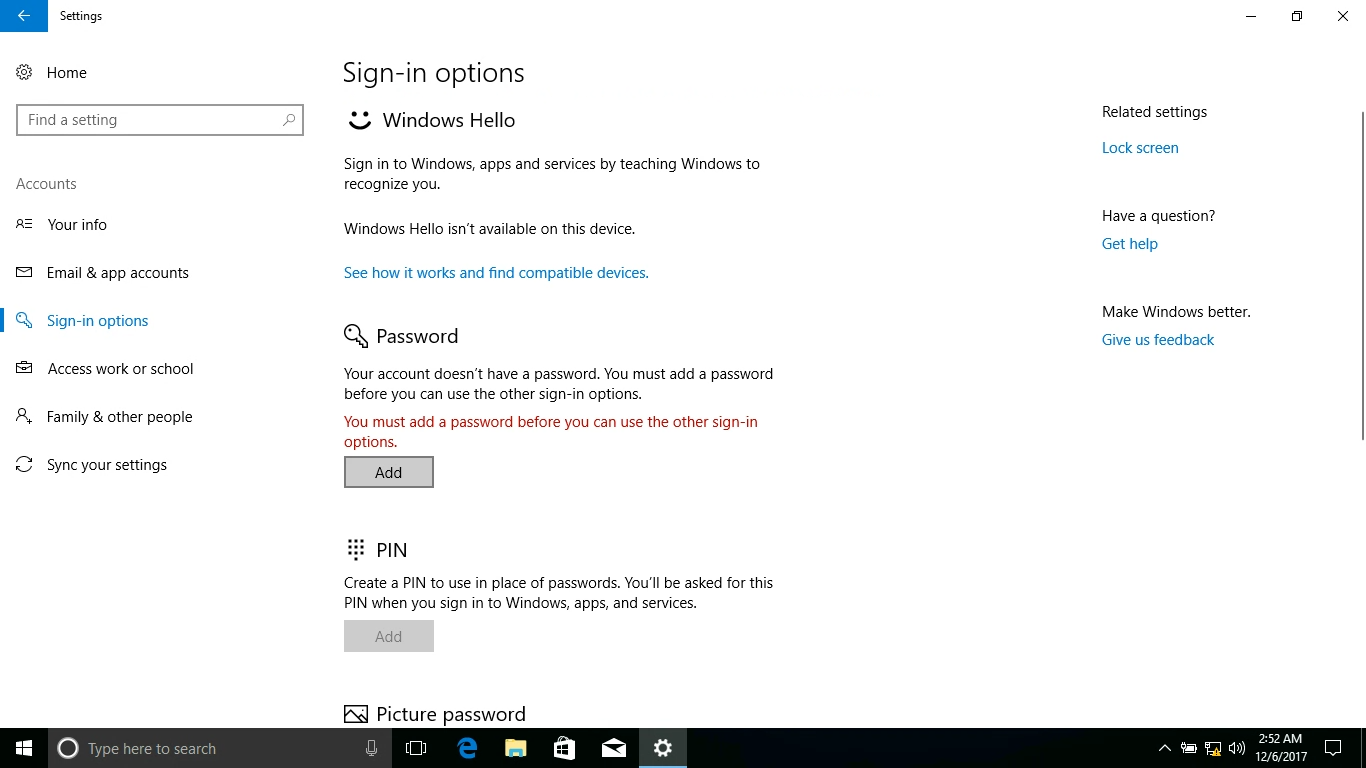The width and height of the screenshot is (1366, 768).
Task: Click in the Find a setting box
Action: (160, 120)
